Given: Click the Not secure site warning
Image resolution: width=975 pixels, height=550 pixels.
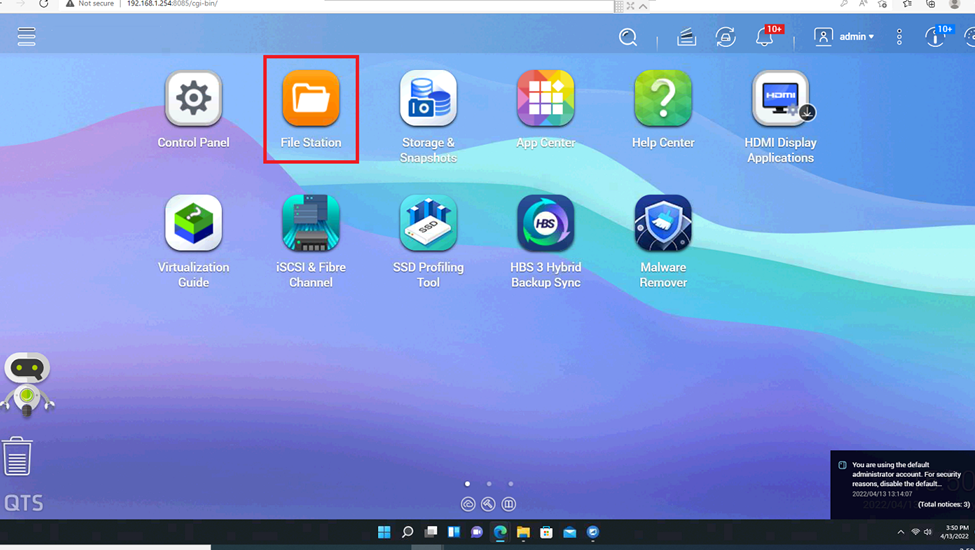Looking at the screenshot, I should click(x=91, y=4).
